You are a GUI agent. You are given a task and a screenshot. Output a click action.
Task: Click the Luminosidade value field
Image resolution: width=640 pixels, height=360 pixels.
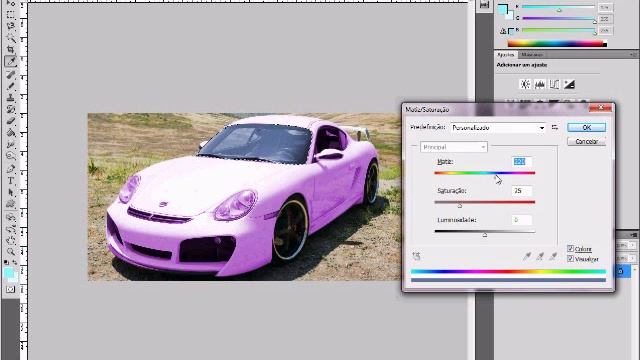tap(522, 220)
